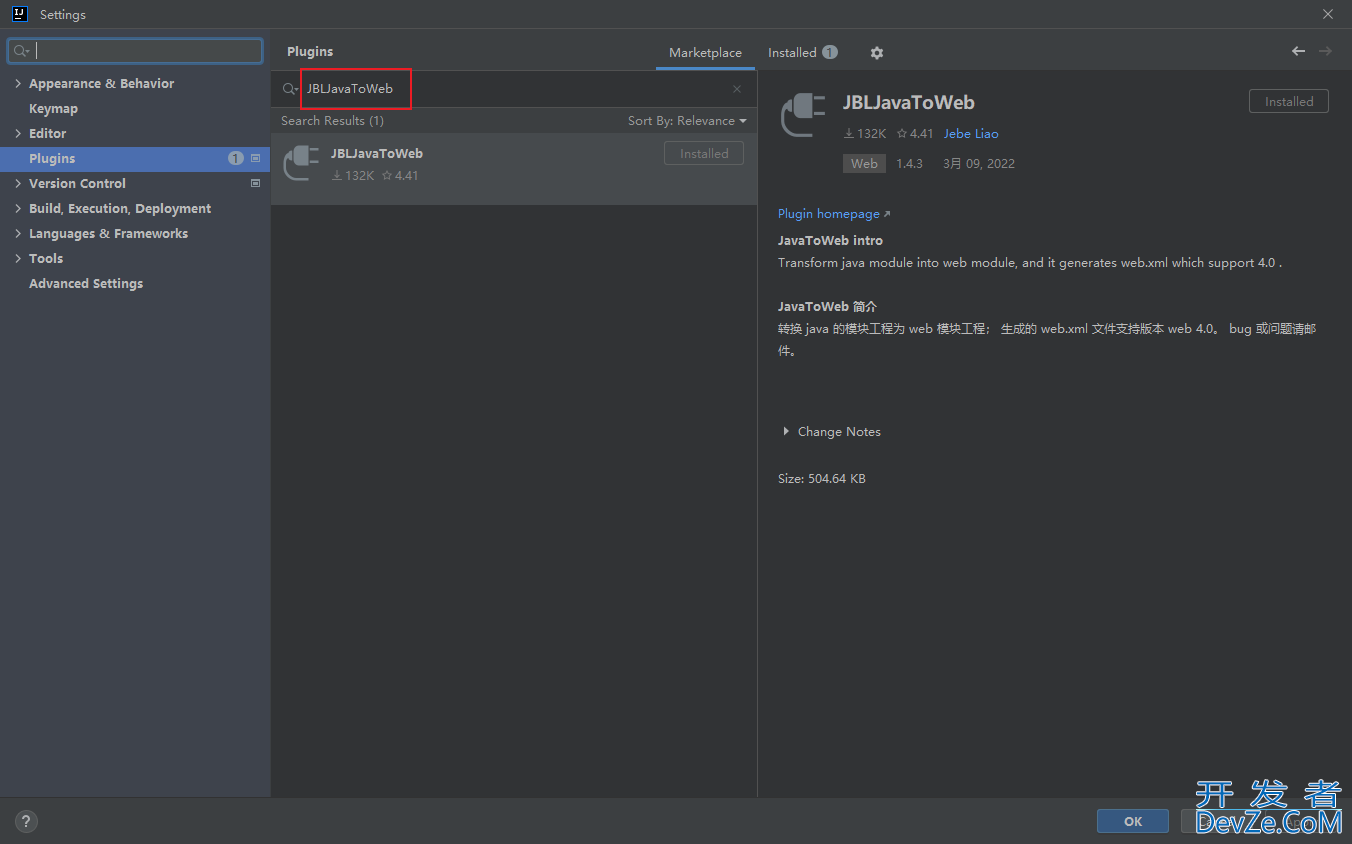
Task: Click the Plugins project-level settings icon
Action: coord(255,158)
